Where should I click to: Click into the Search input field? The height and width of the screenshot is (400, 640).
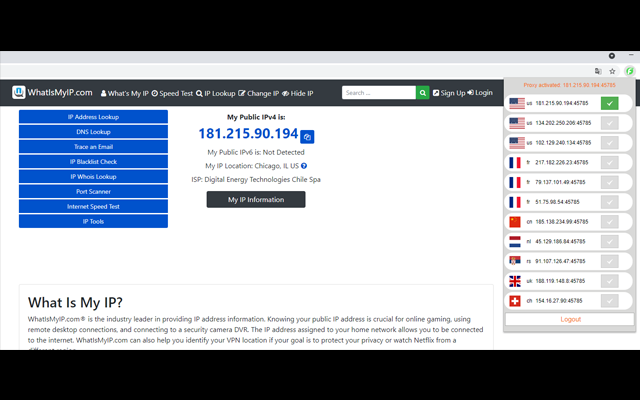[x=379, y=93]
